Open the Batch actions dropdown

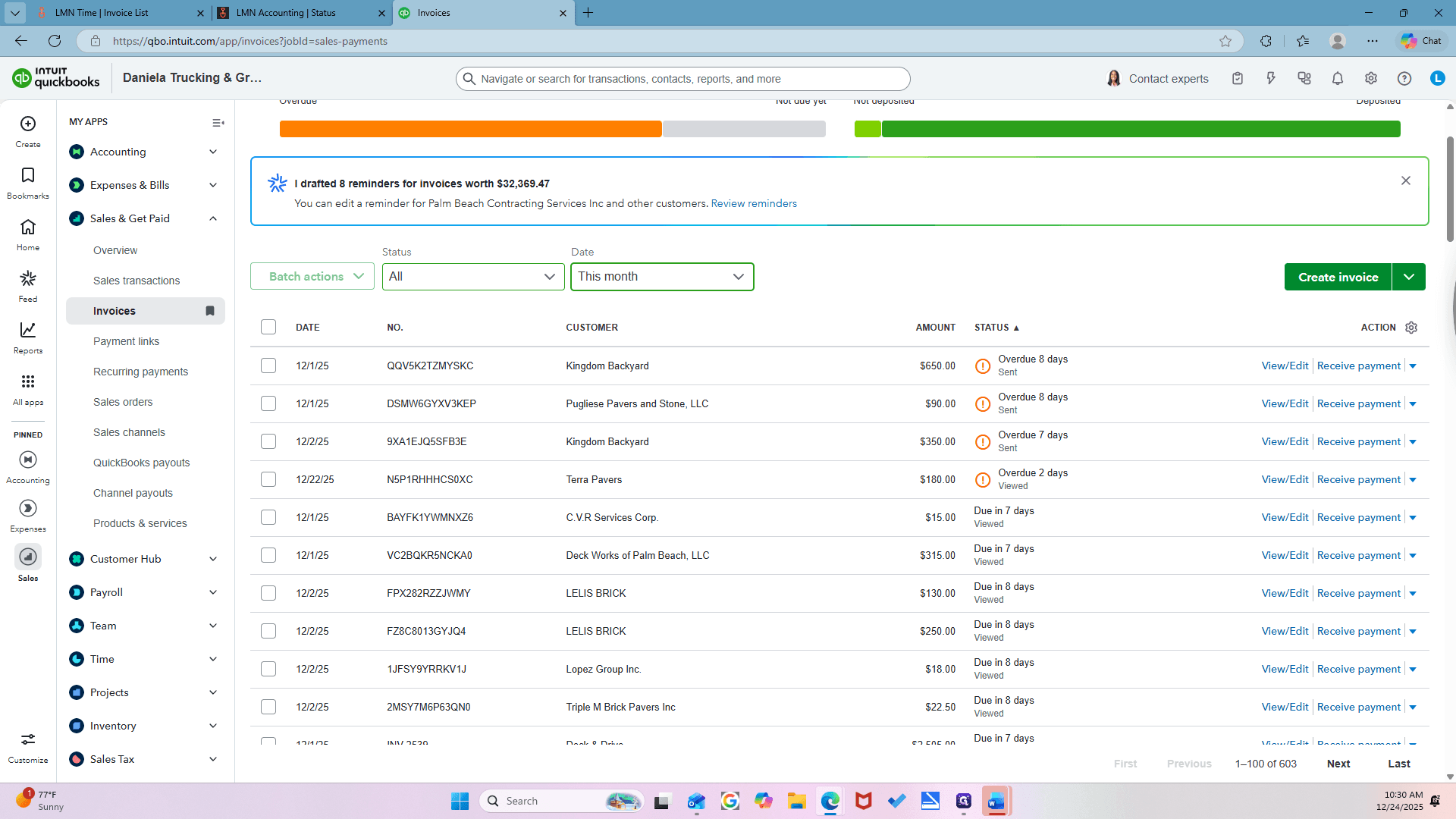[x=312, y=277]
